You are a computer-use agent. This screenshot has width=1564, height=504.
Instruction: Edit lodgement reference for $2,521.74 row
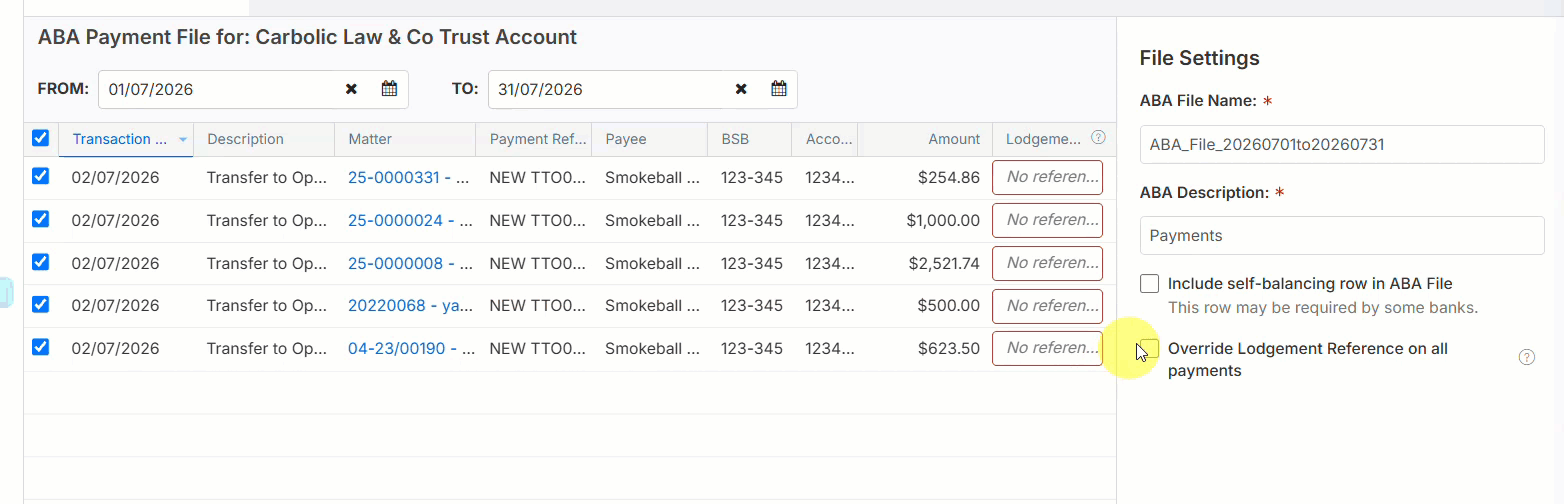1047,263
